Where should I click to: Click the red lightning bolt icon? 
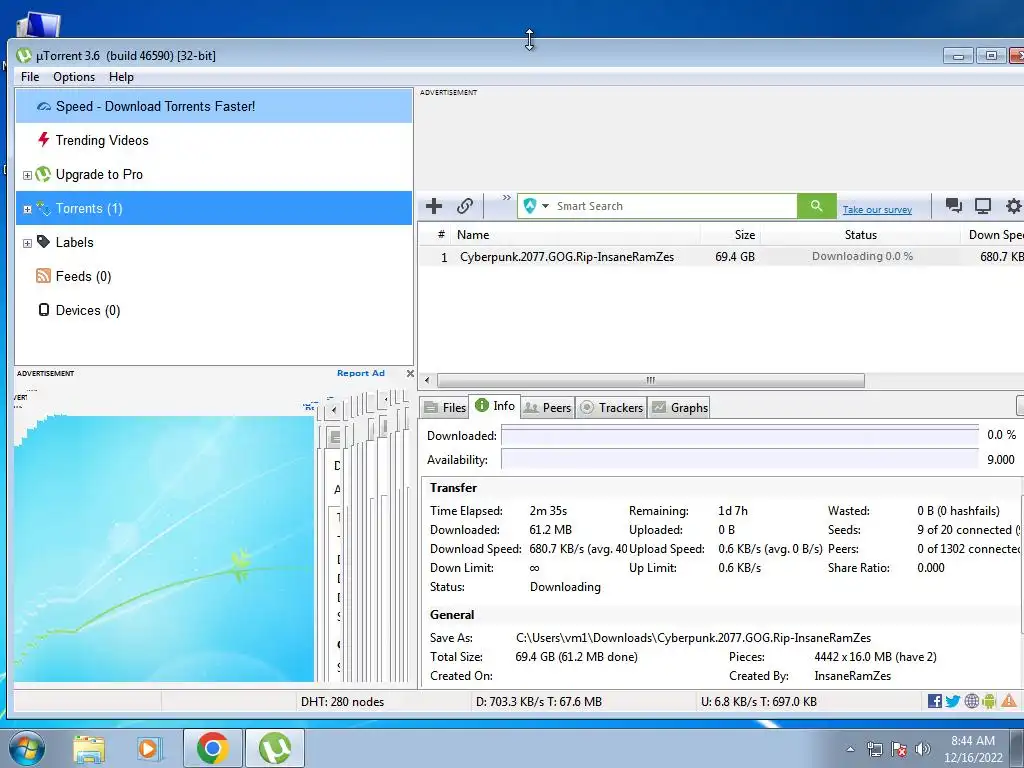[x=44, y=140]
